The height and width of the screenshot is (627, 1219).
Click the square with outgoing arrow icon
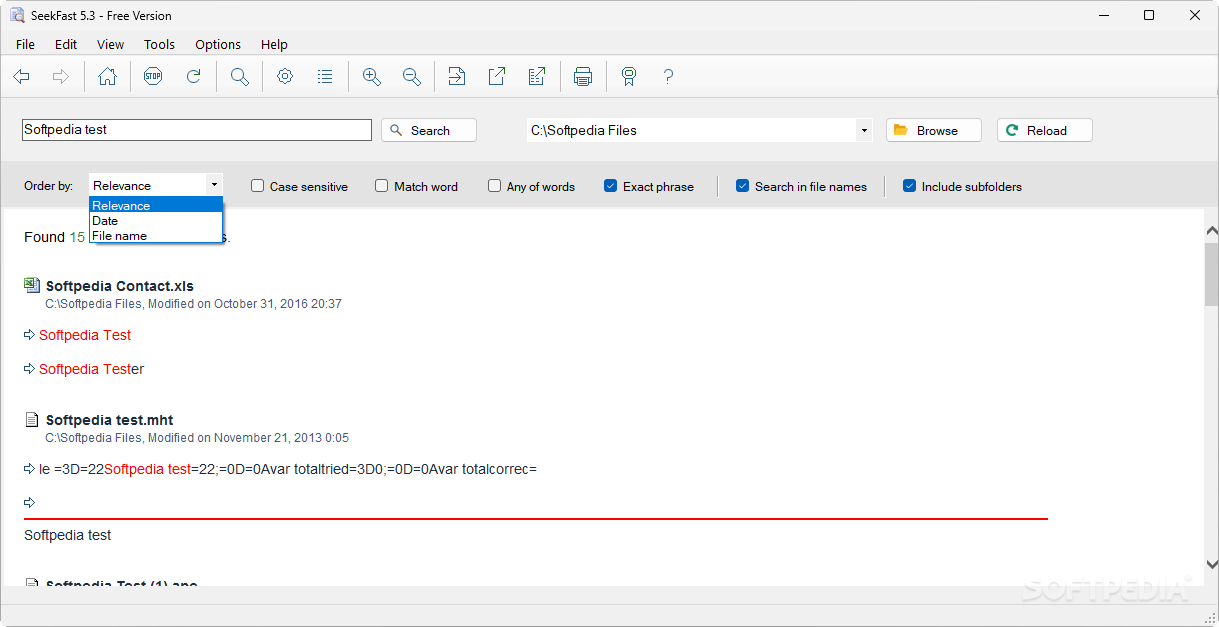pos(497,77)
